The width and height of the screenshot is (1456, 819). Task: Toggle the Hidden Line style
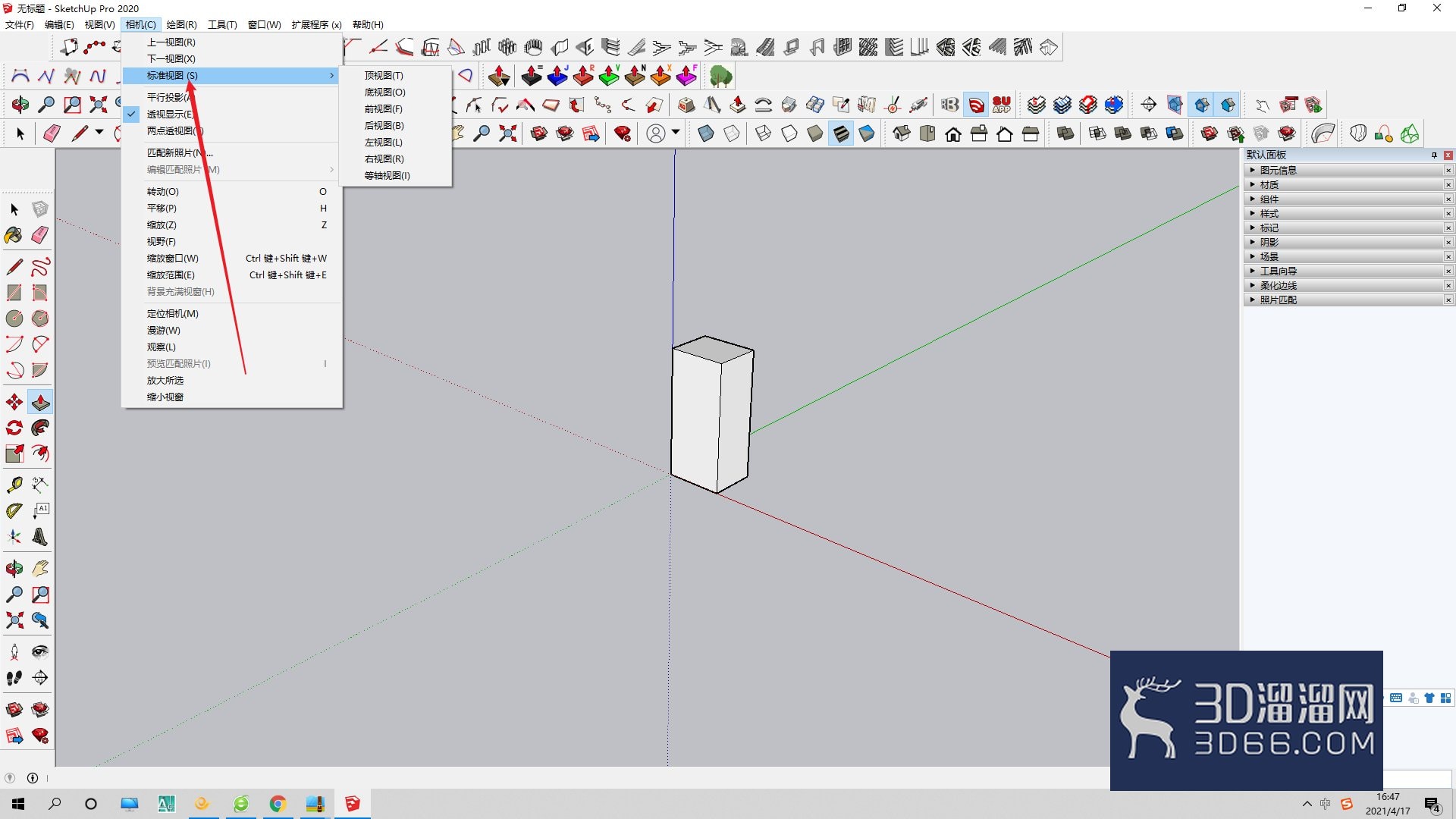click(x=789, y=133)
